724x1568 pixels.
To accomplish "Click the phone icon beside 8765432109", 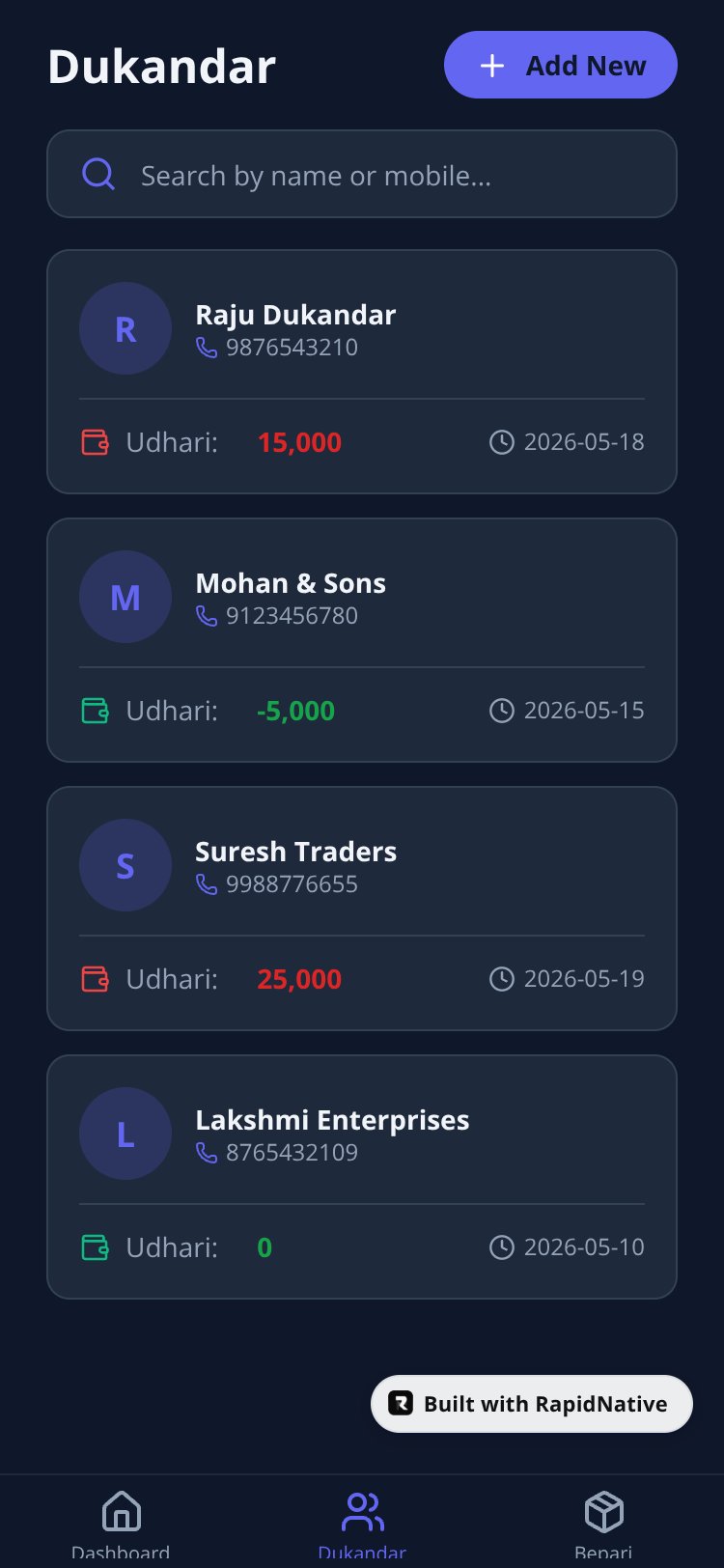I will tap(207, 1153).
